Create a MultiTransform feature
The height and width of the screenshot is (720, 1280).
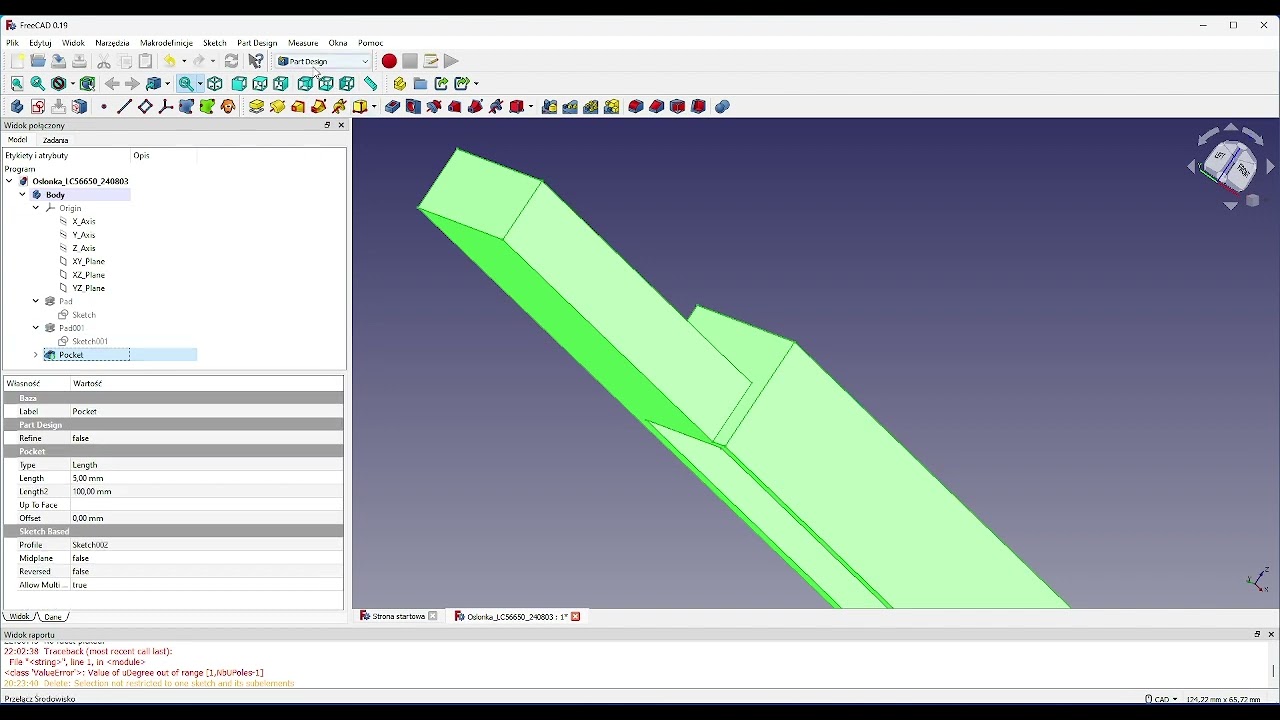point(613,107)
